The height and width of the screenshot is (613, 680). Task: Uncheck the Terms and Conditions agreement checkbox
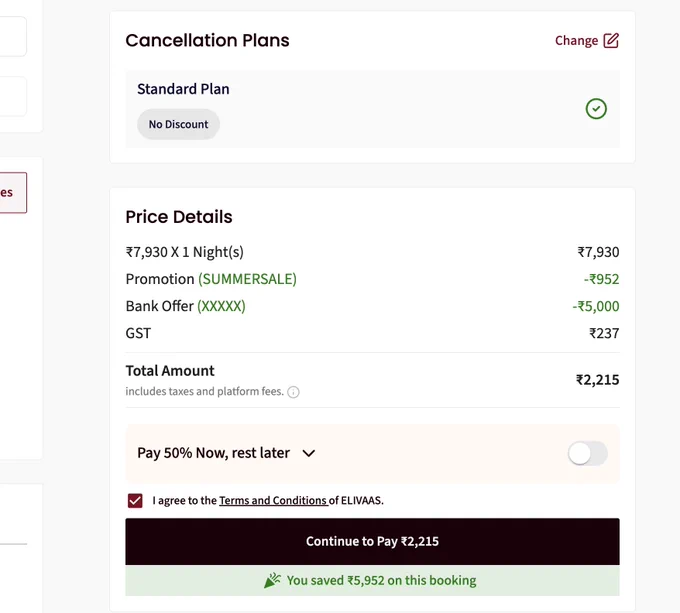point(135,501)
